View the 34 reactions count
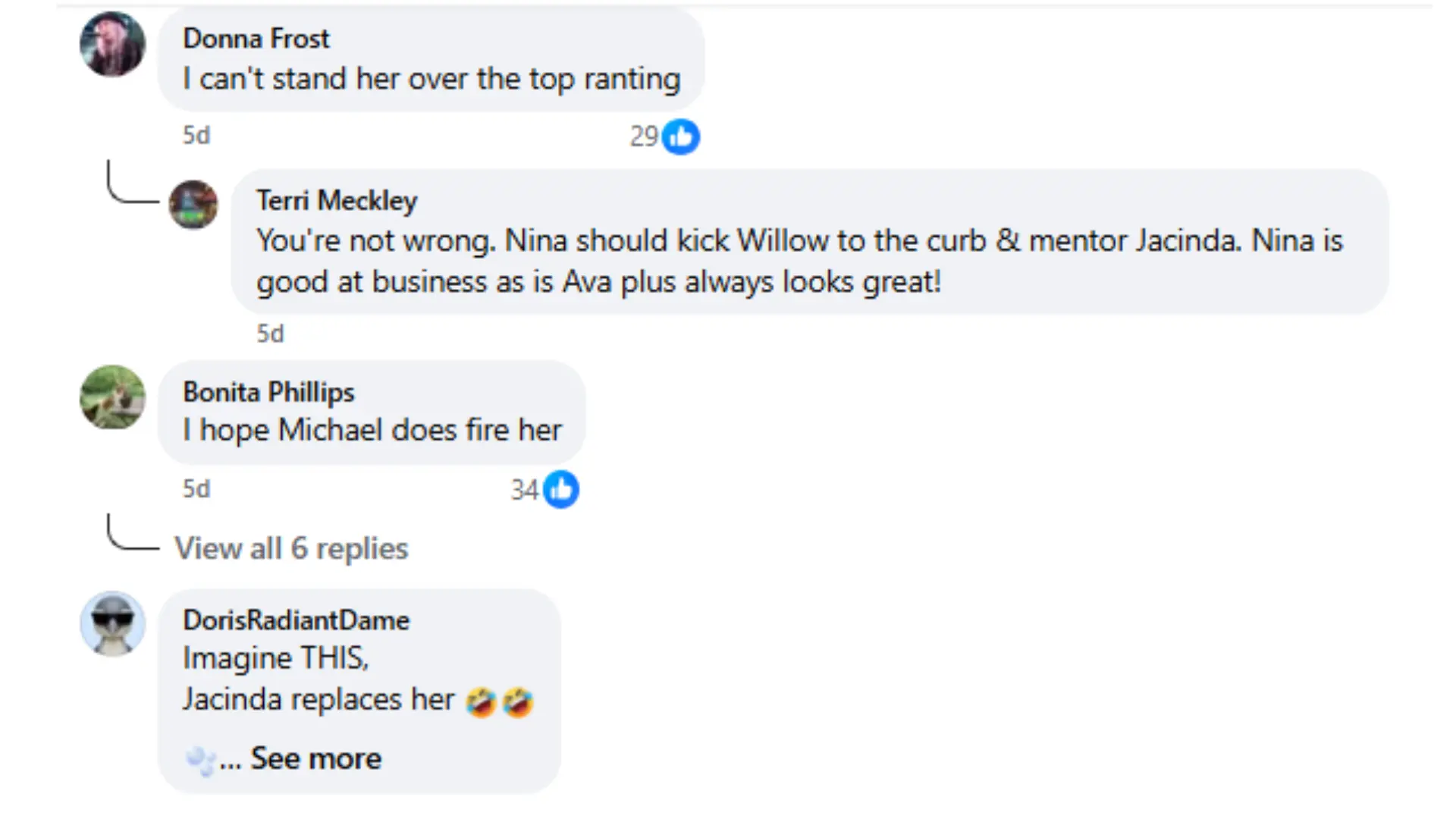 (x=524, y=490)
